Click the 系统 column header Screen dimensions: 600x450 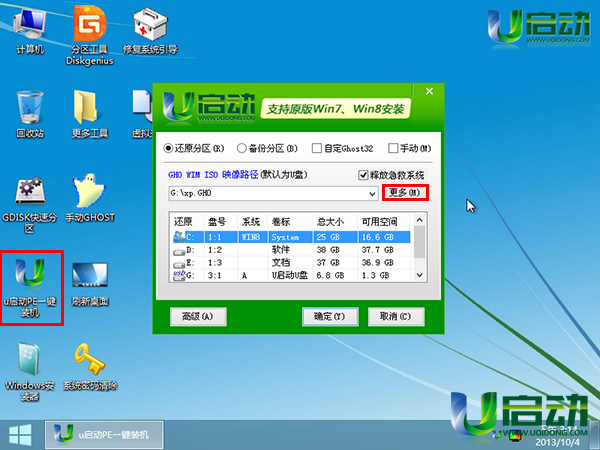[253, 222]
